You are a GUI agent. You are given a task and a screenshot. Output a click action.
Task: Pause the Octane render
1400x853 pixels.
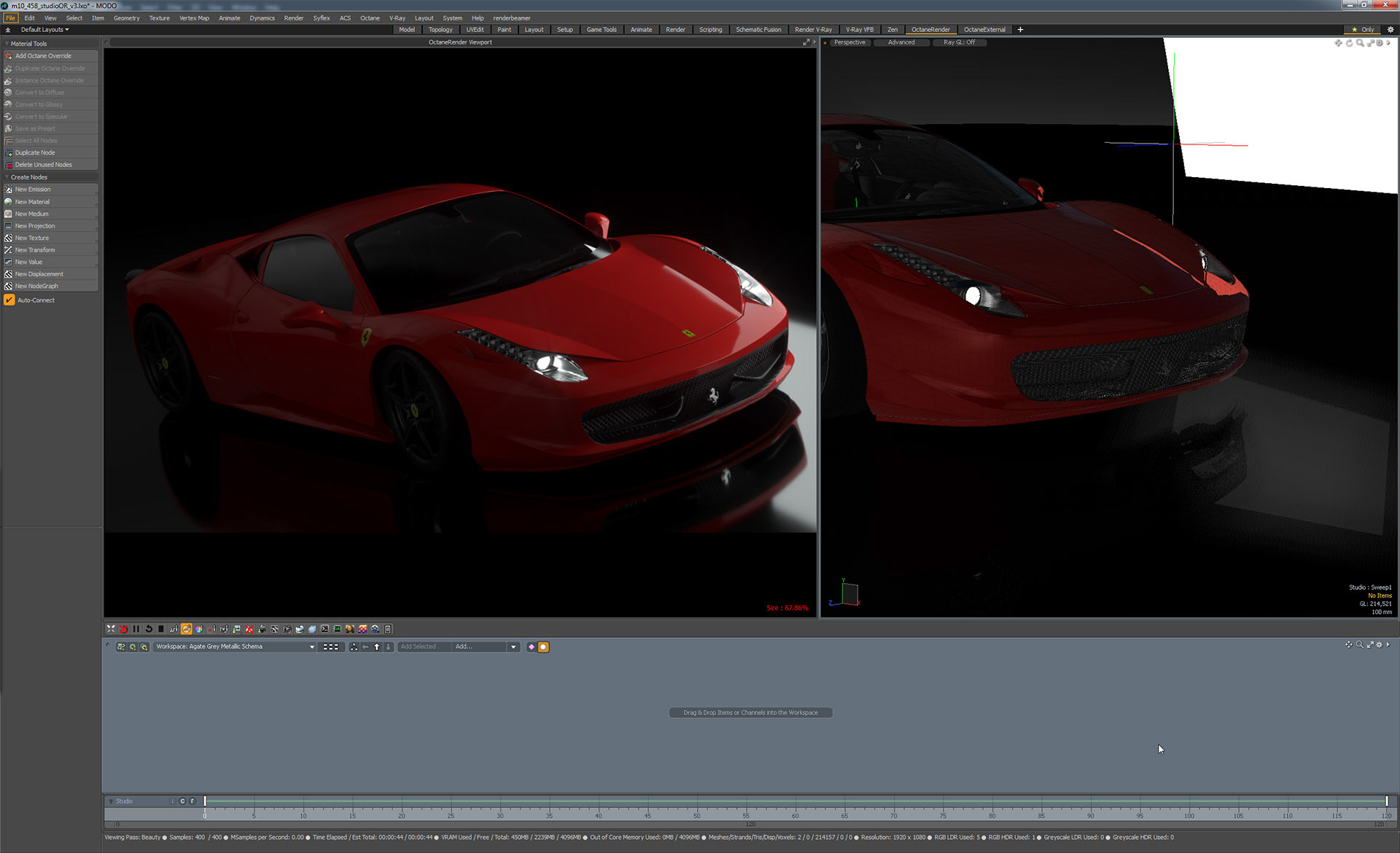point(136,629)
